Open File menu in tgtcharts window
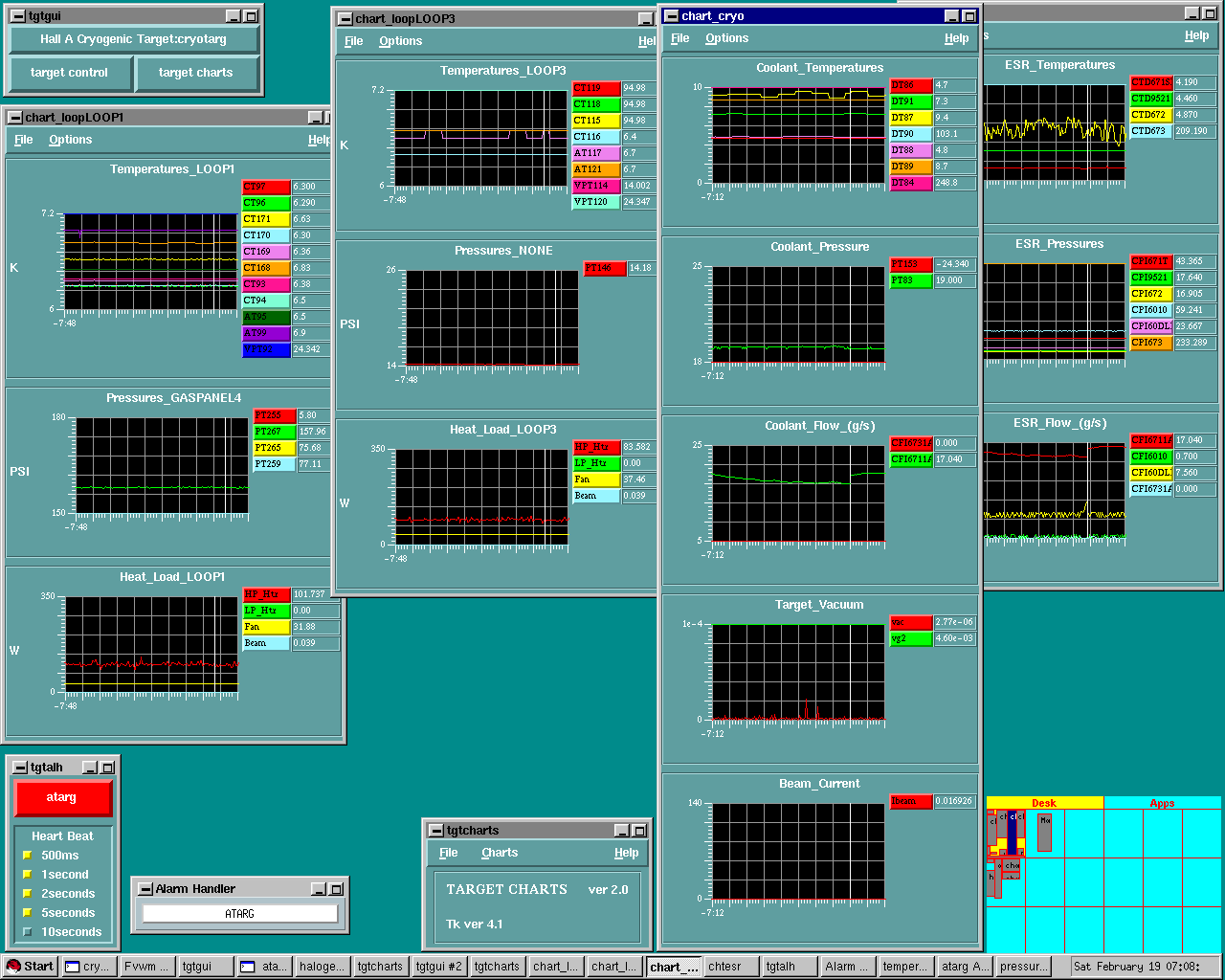This screenshot has height=980, width=1225. (449, 853)
